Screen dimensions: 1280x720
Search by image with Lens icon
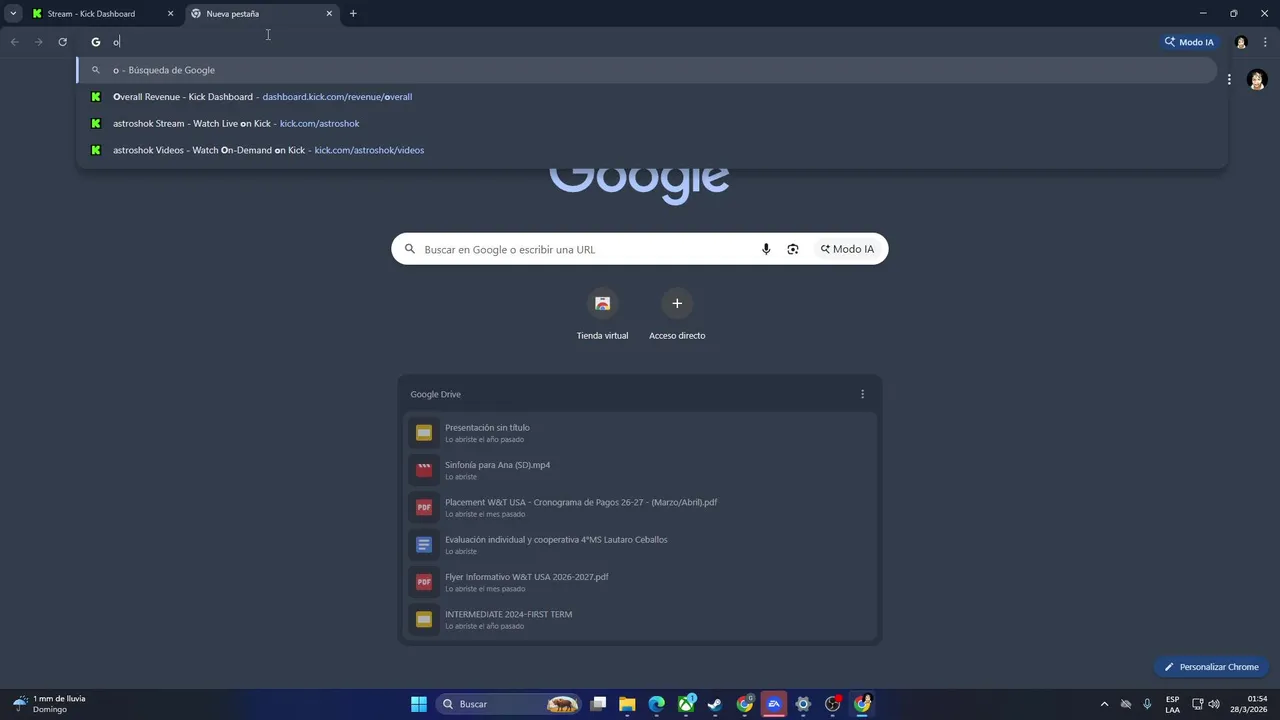793,249
